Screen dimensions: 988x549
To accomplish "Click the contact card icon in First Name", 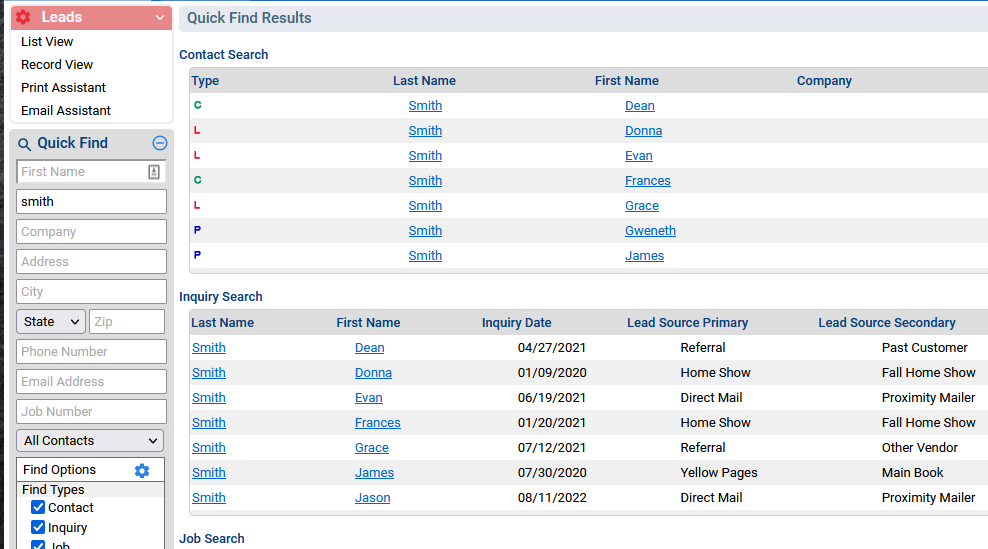I will pos(154,171).
